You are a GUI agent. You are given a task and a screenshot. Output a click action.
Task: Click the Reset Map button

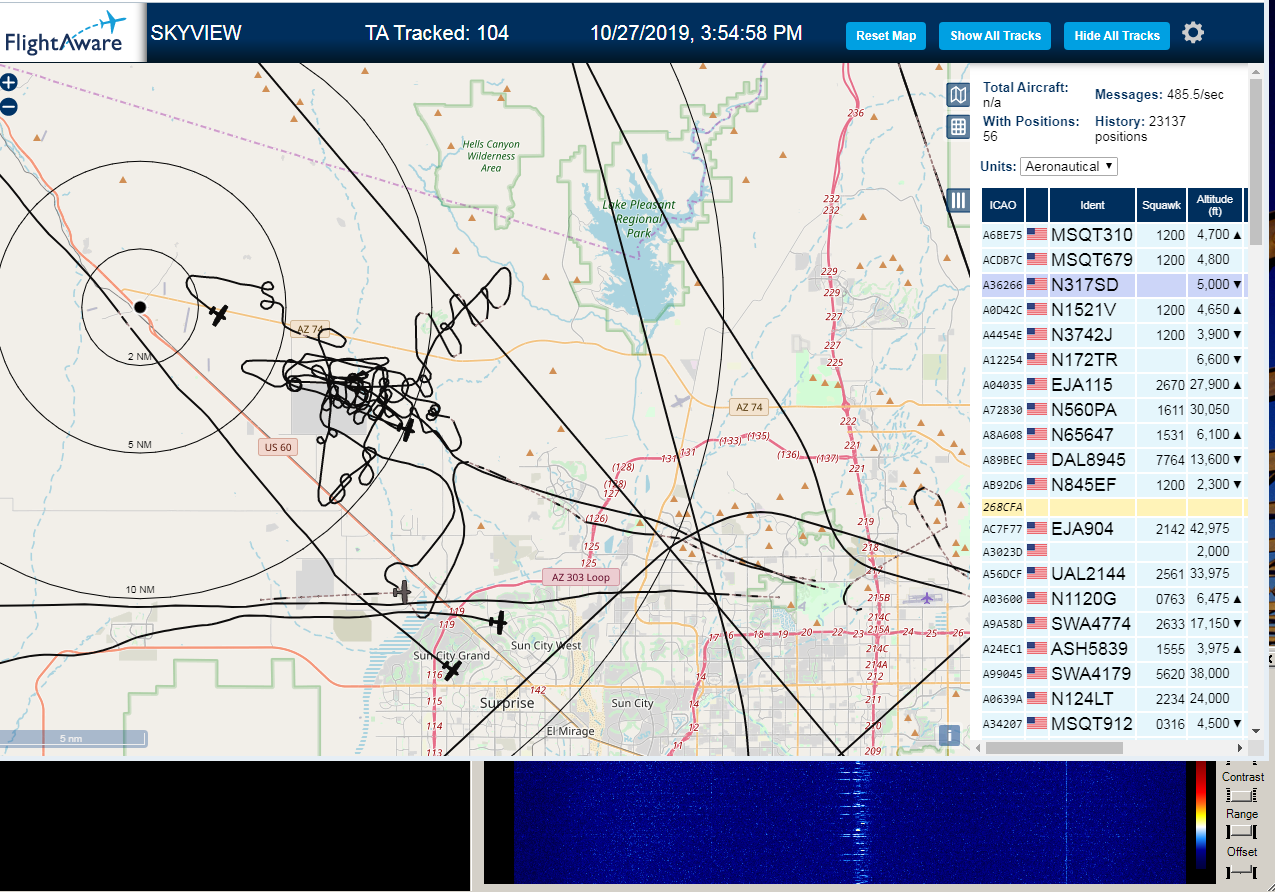tap(886, 36)
